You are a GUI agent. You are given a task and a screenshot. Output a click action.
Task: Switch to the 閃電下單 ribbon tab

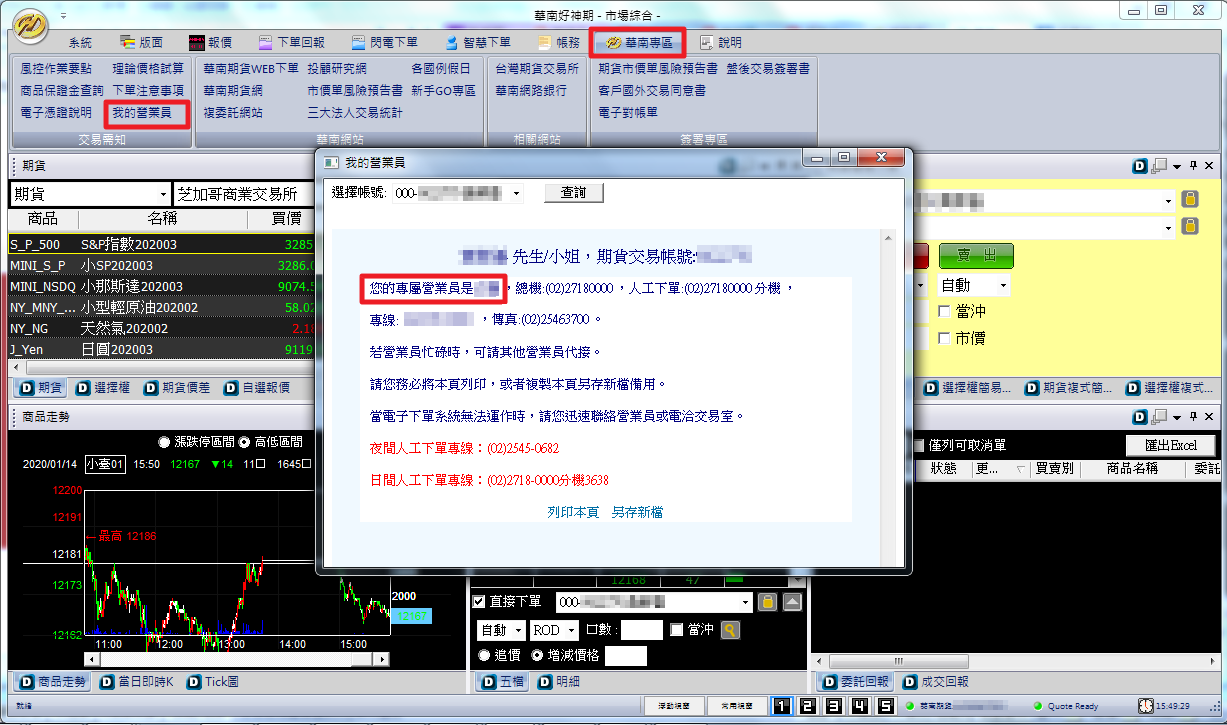pos(386,43)
